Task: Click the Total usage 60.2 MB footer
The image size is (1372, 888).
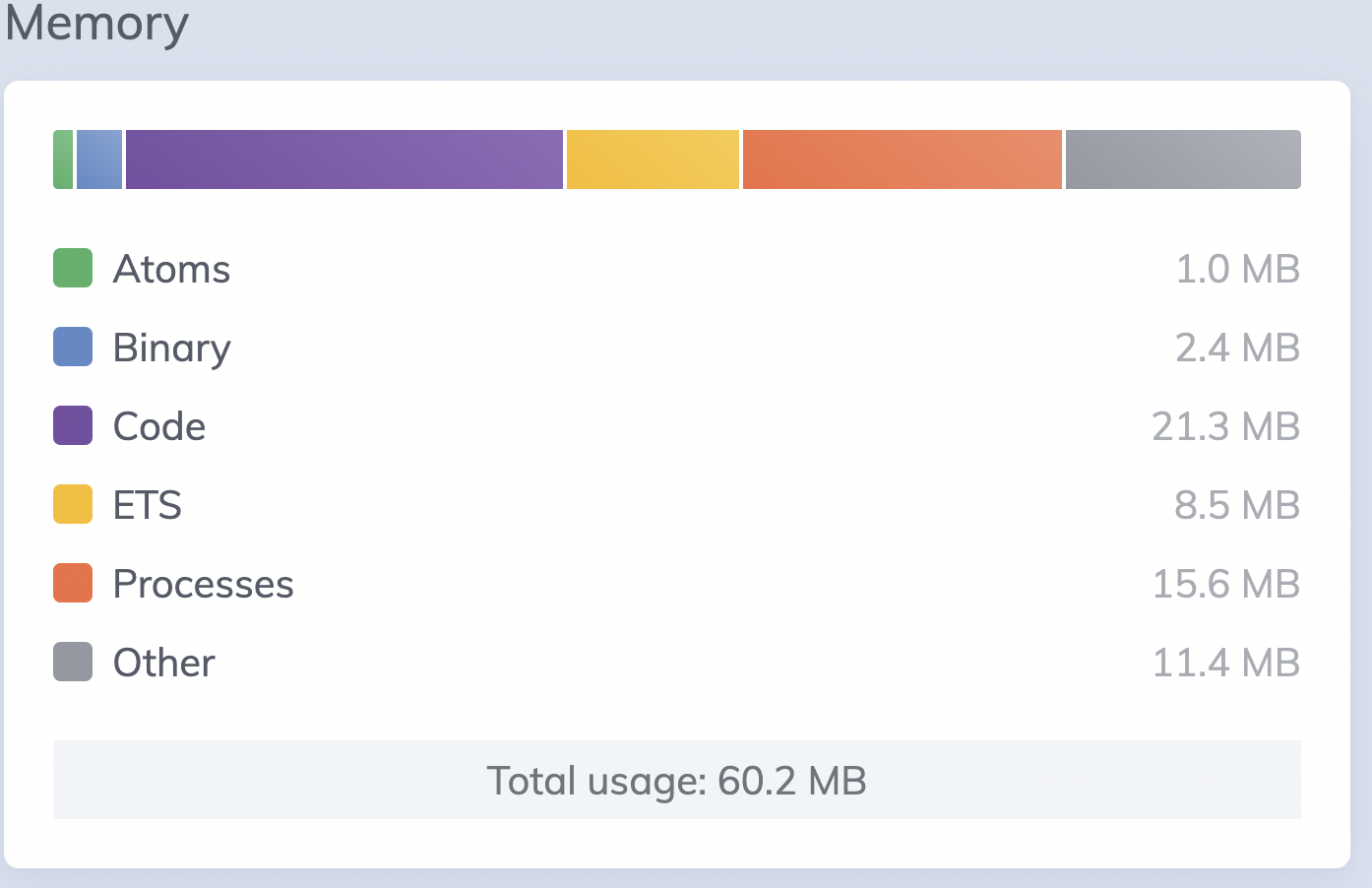Action: (677, 780)
